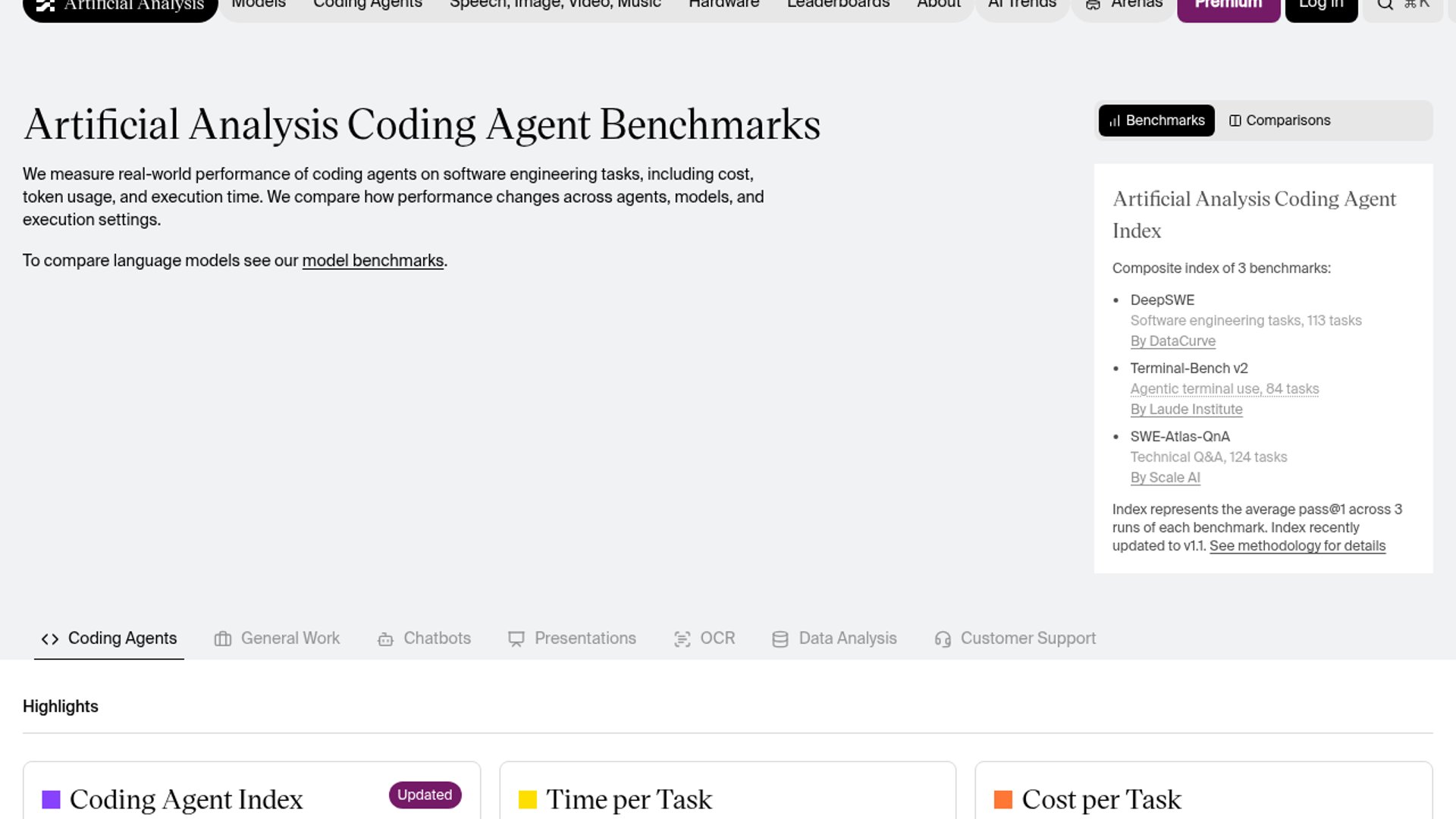
Task: Open Speech, Image, Video, Music menu
Action: pos(555,5)
